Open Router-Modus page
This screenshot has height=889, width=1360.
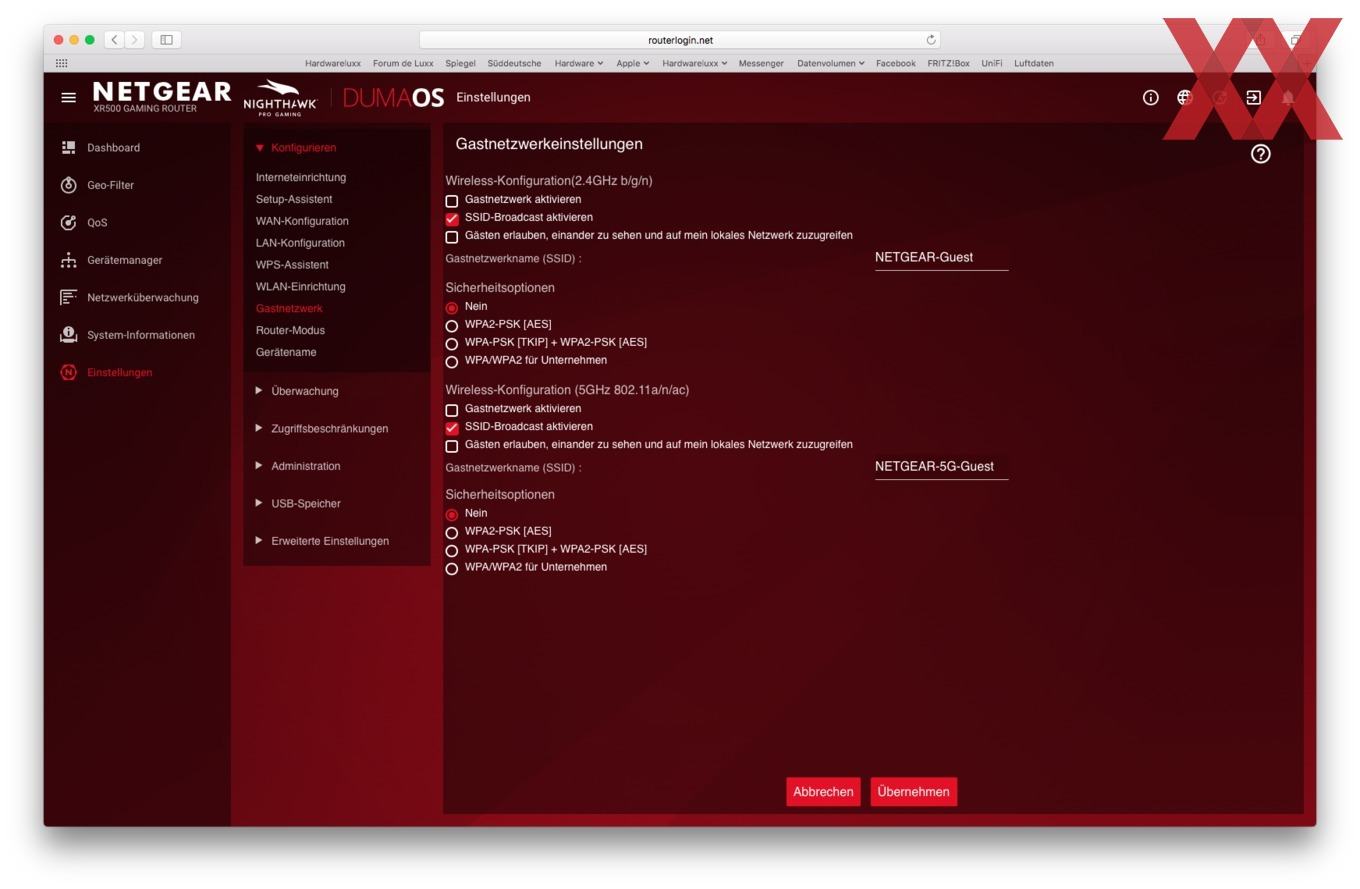click(x=290, y=330)
